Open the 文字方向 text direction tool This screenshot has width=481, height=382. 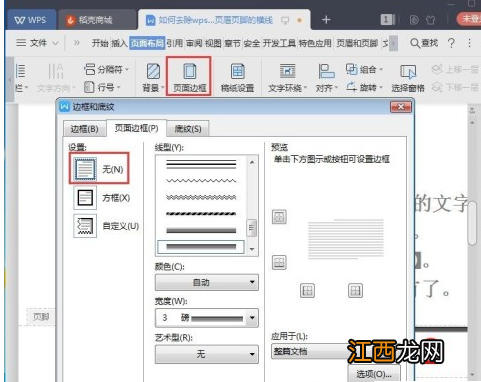(x=56, y=77)
